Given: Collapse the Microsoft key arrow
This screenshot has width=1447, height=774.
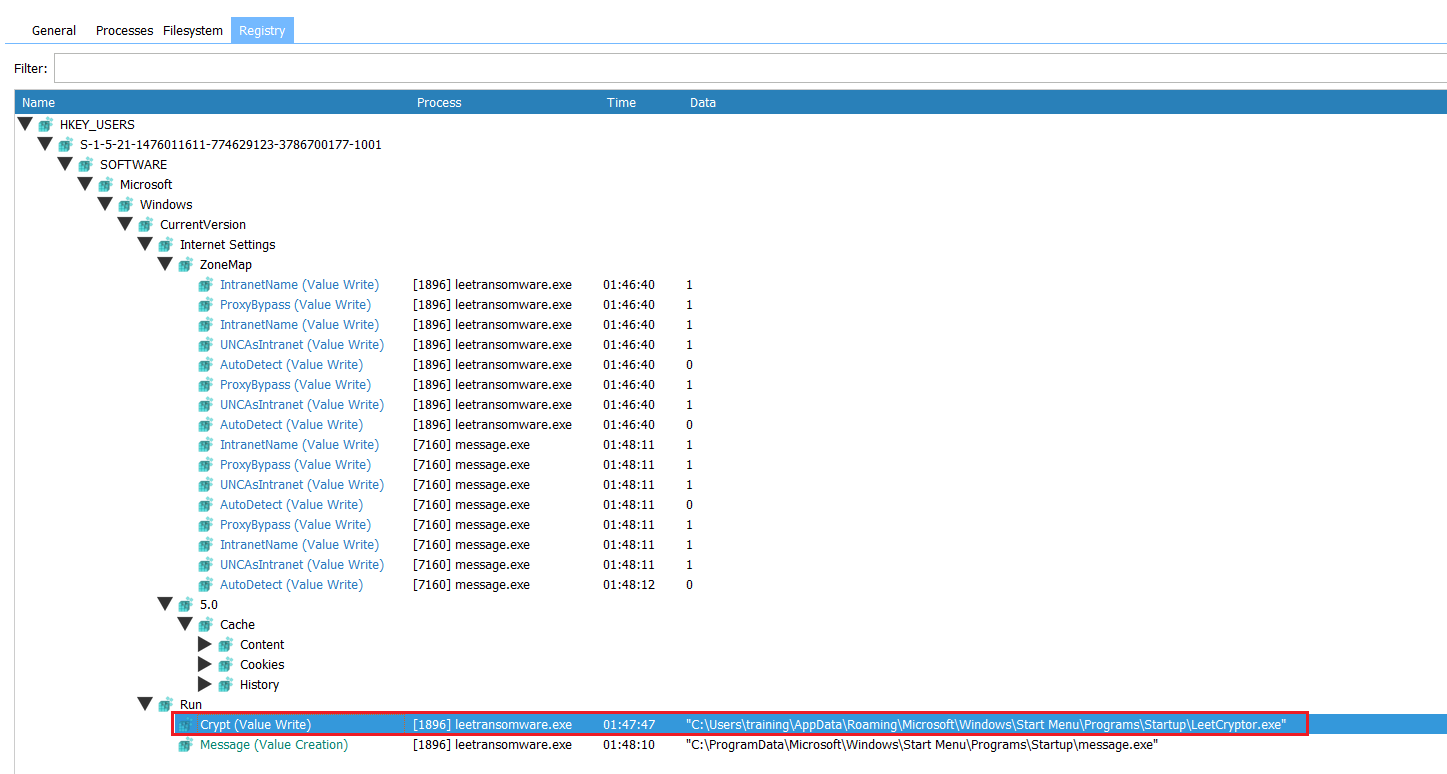Looking at the screenshot, I should [x=85, y=184].
